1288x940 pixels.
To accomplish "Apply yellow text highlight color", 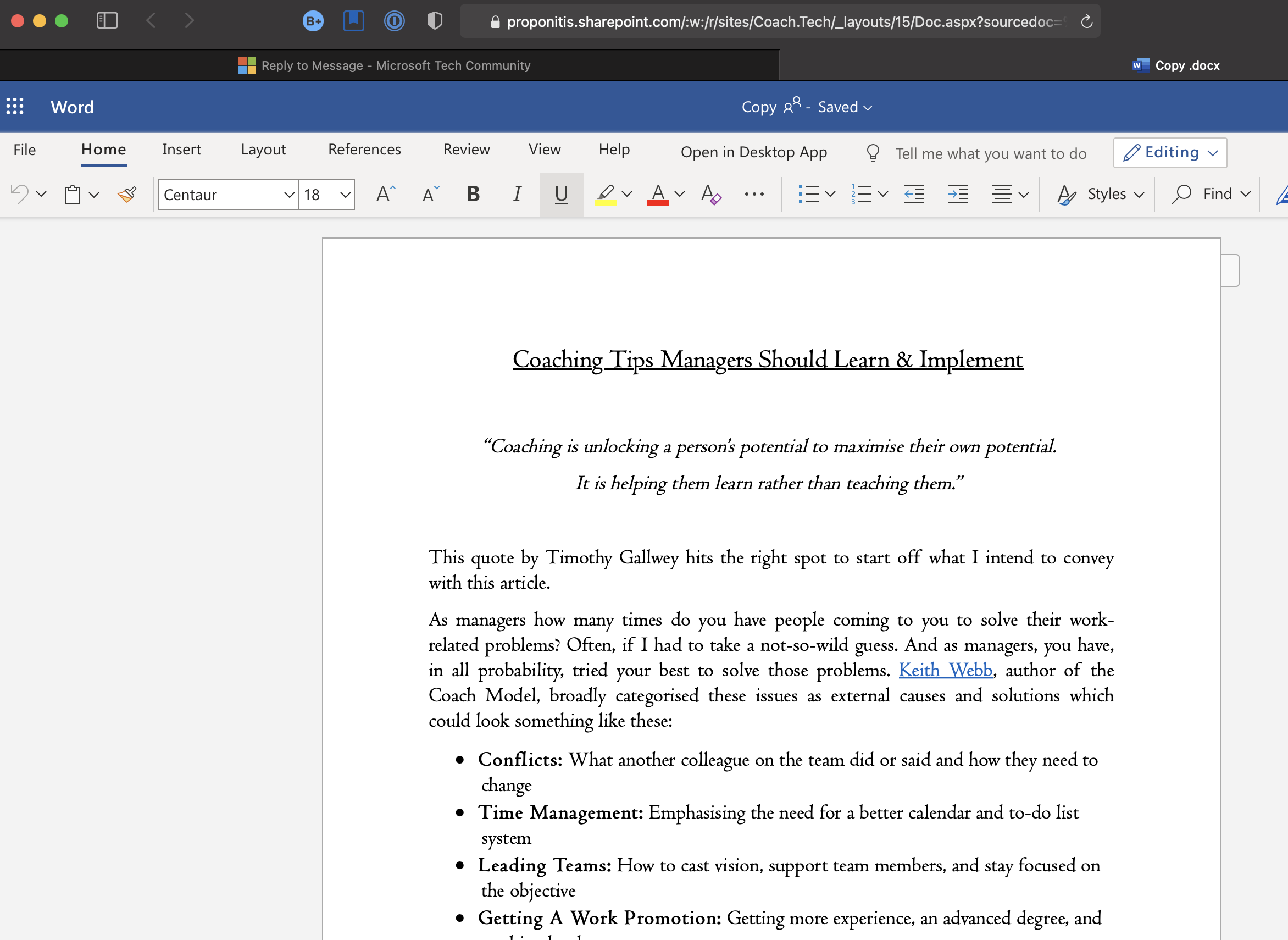I will (x=605, y=194).
